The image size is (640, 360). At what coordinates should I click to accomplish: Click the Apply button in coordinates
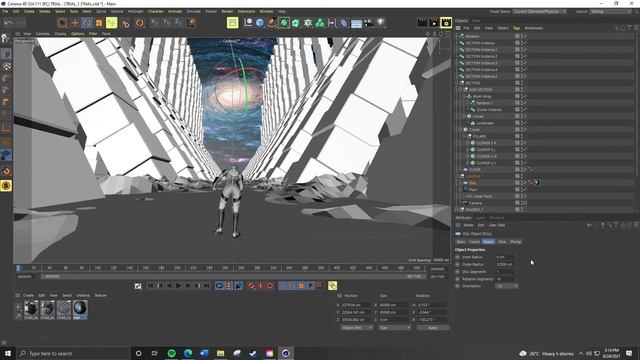click(433, 328)
